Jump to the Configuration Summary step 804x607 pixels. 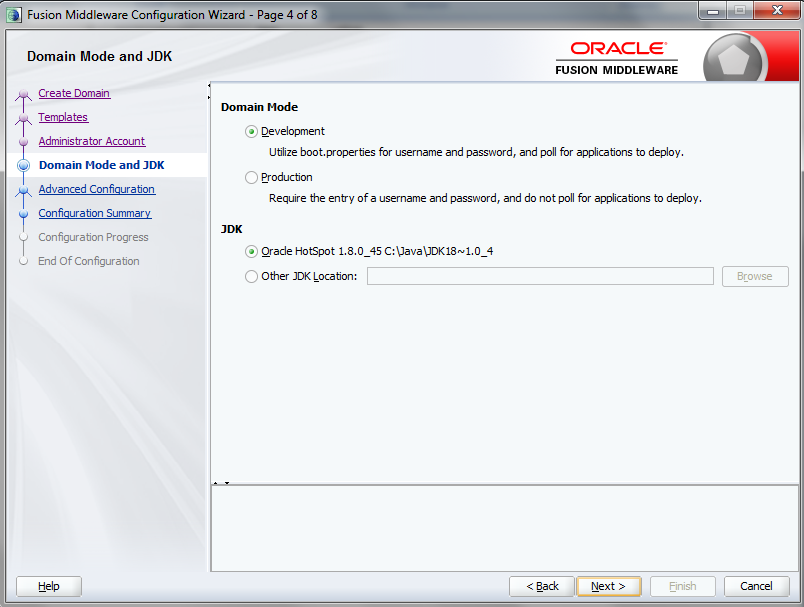click(x=94, y=213)
